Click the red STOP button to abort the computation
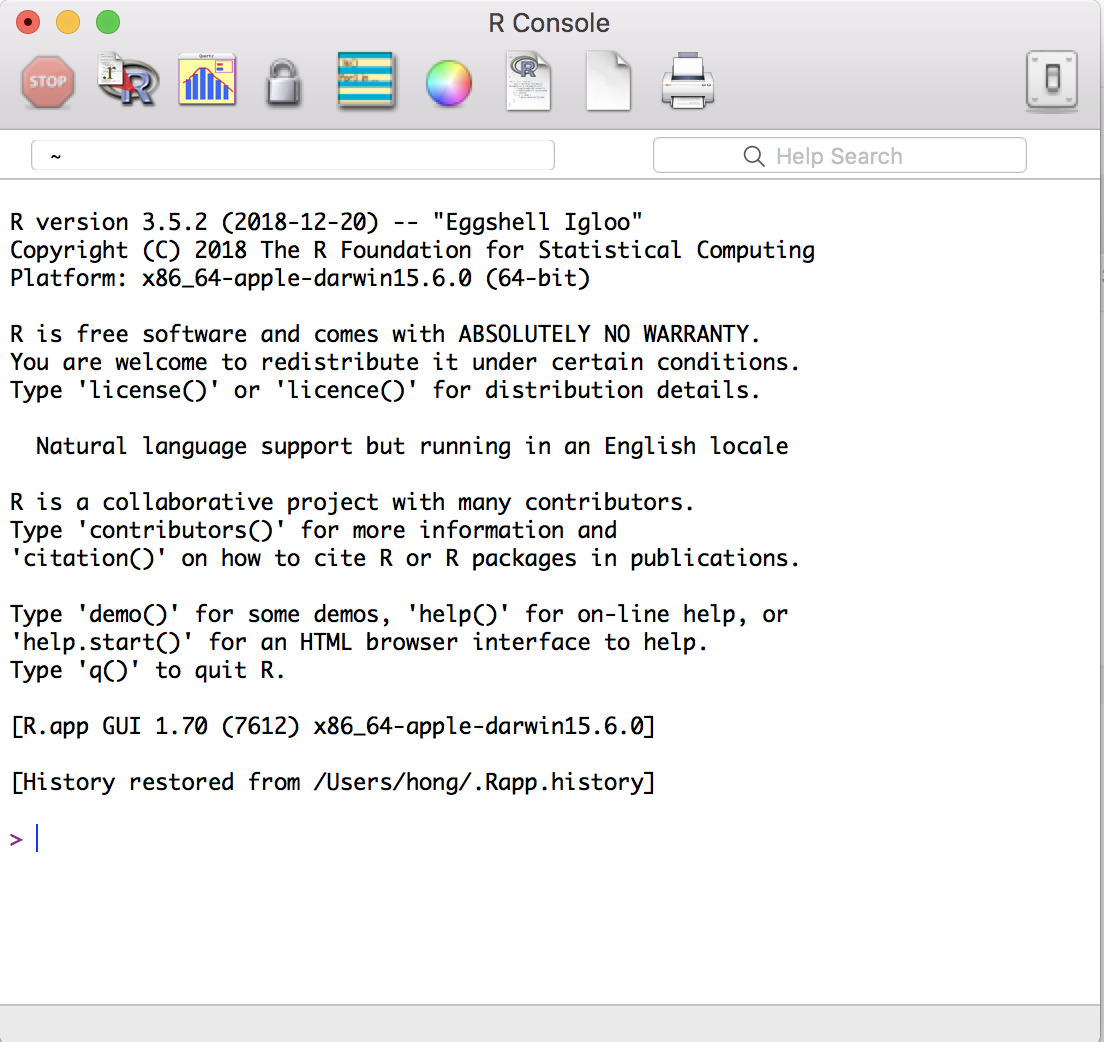 coord(48,82)
